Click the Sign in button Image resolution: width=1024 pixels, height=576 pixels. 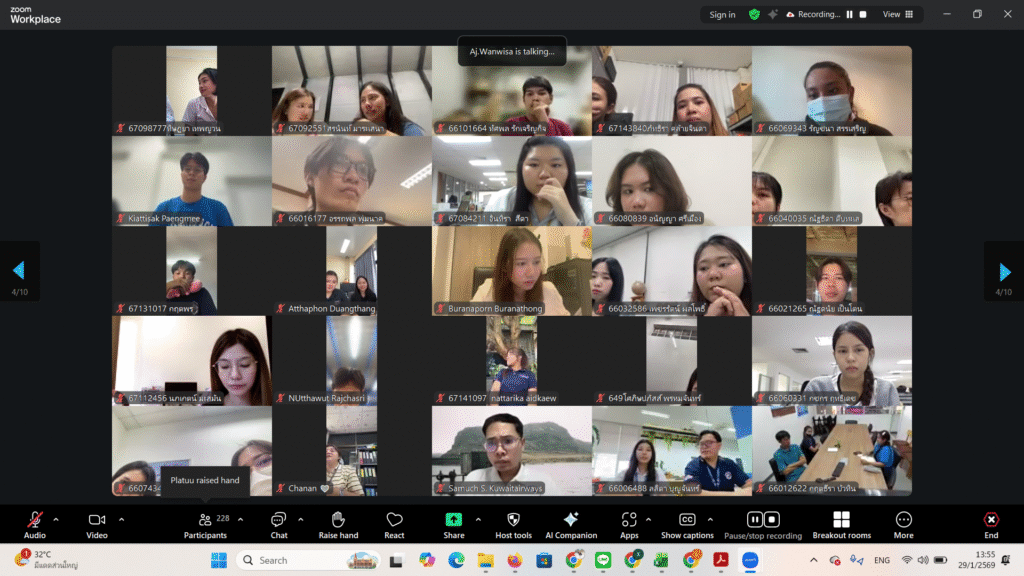(x=722, y=15)
